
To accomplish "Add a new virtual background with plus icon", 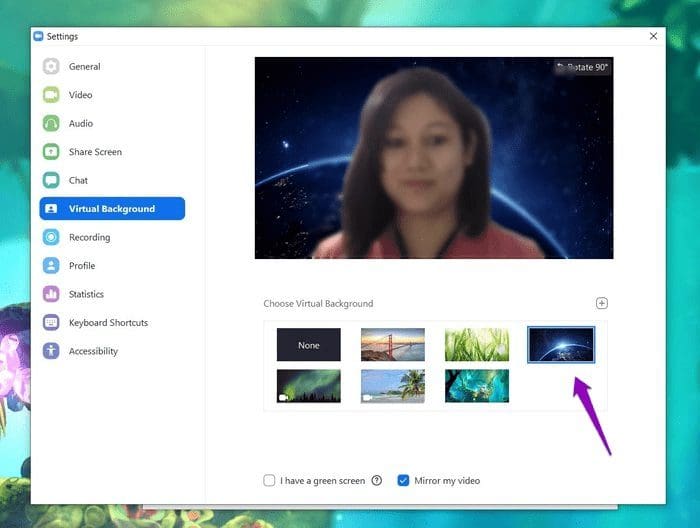I will 601,303.
